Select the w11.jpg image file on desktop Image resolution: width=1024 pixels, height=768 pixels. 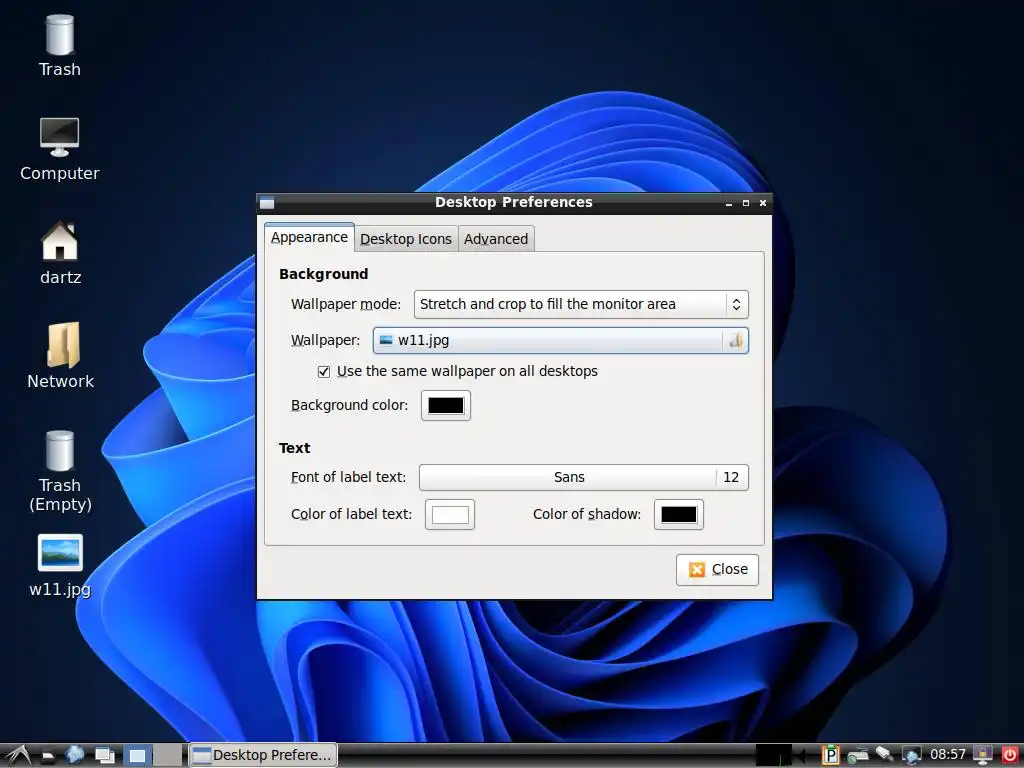click(59, 566)
